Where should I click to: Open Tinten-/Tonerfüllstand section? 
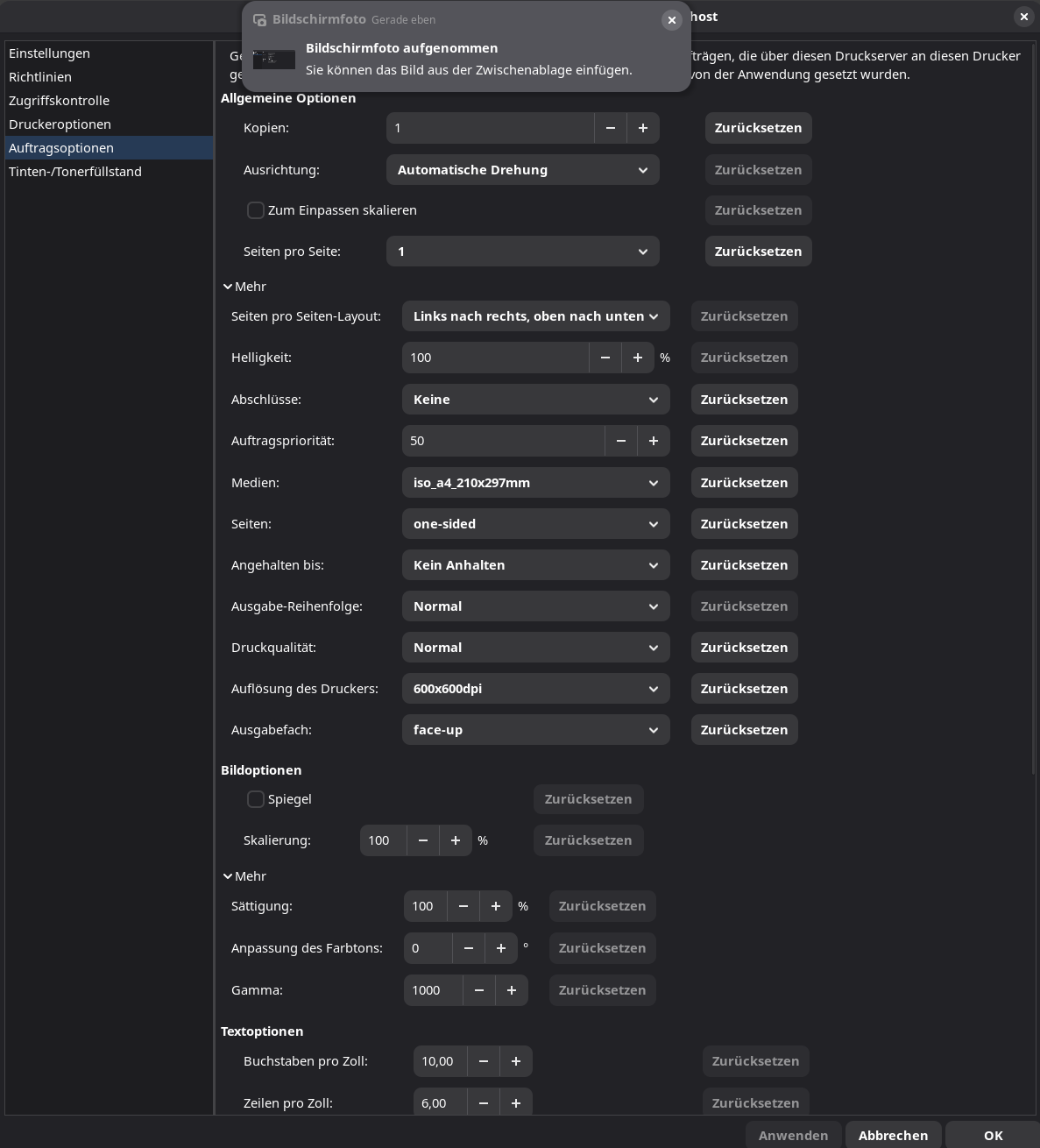[x=75, y=172]
